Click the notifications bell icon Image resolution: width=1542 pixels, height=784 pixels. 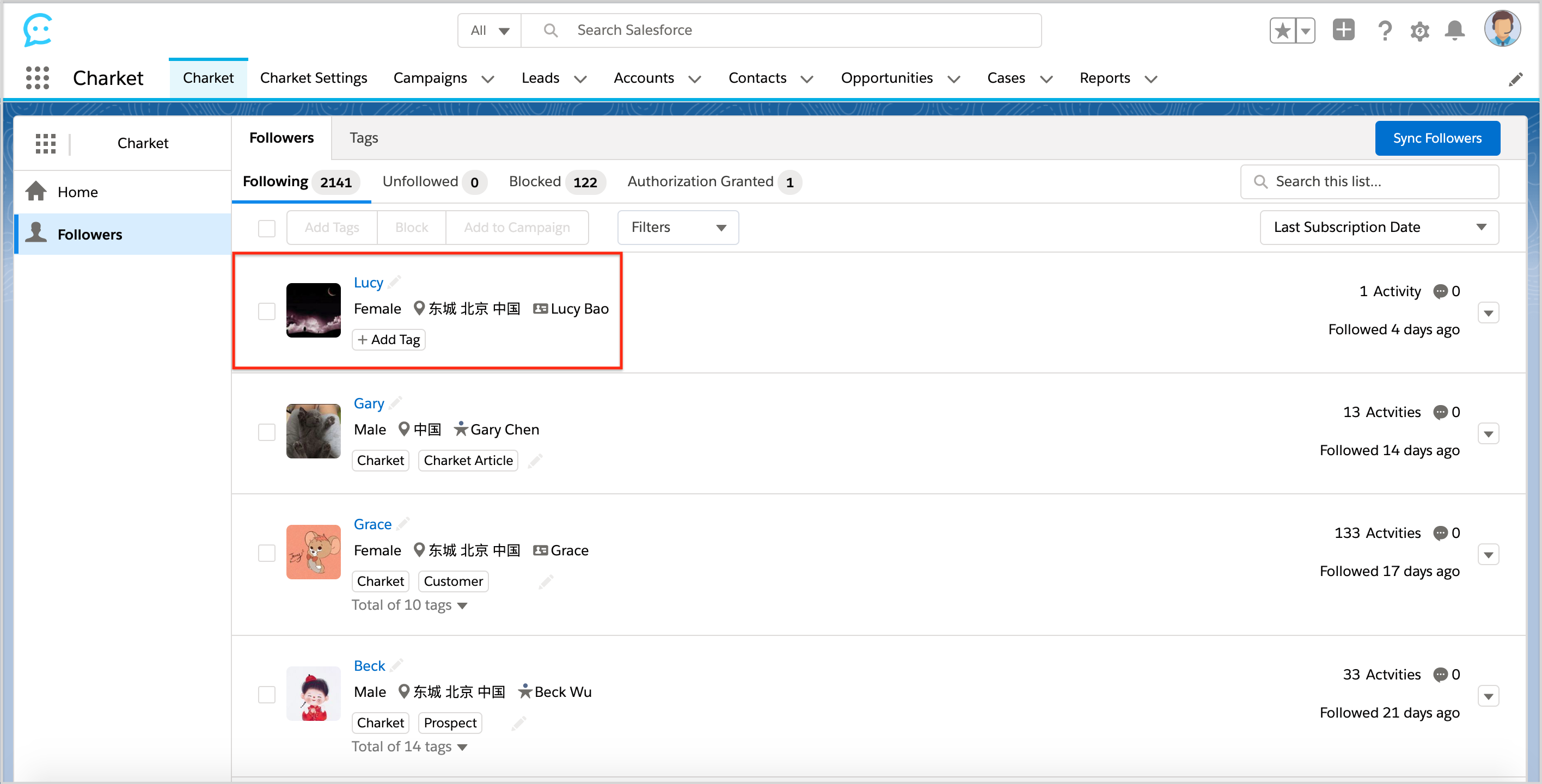(x=1454, y=30)
